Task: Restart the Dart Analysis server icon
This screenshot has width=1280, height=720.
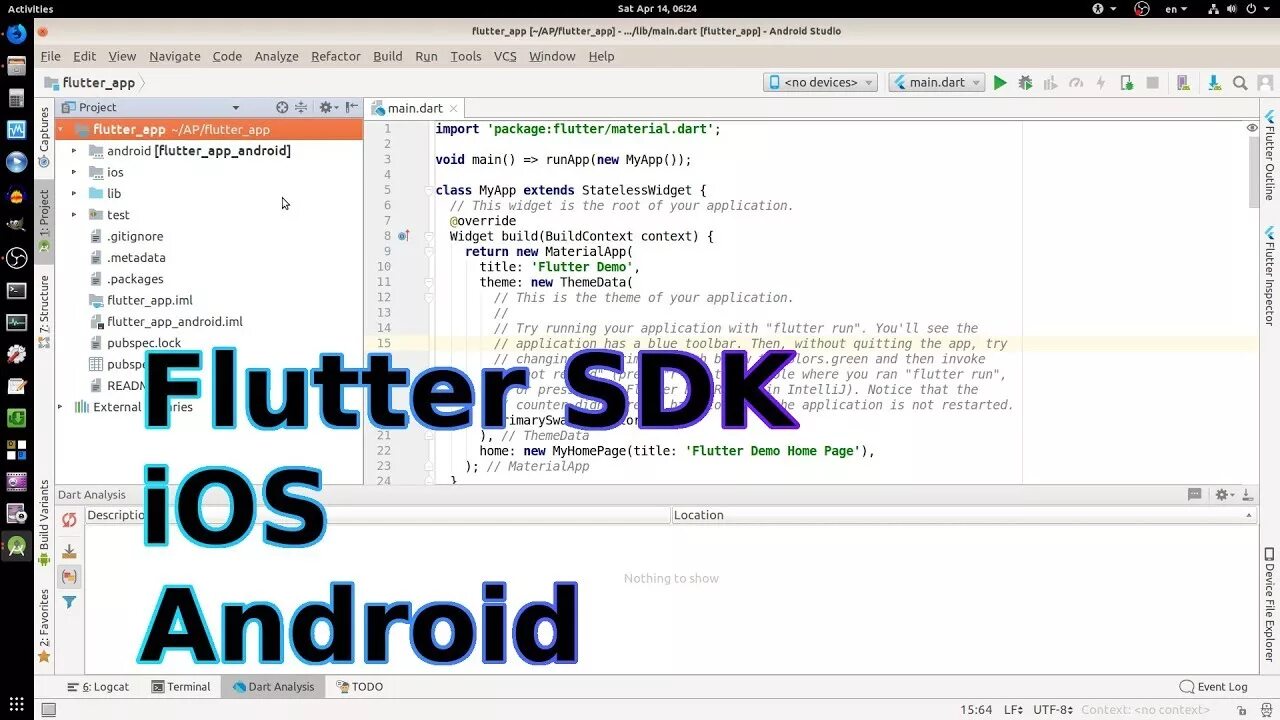Action: [69, 521]
